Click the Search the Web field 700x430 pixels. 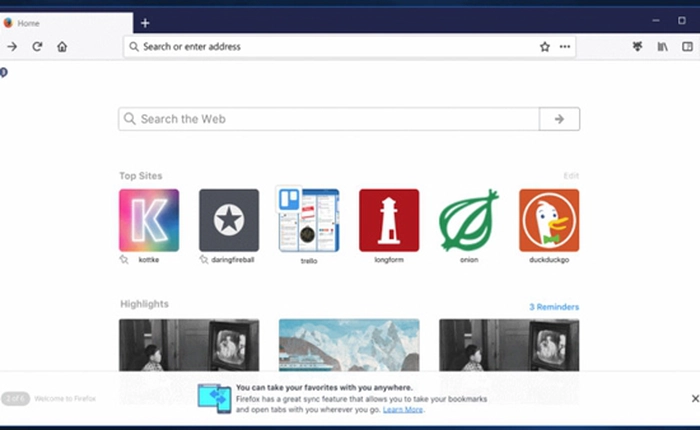coord(329,119)
